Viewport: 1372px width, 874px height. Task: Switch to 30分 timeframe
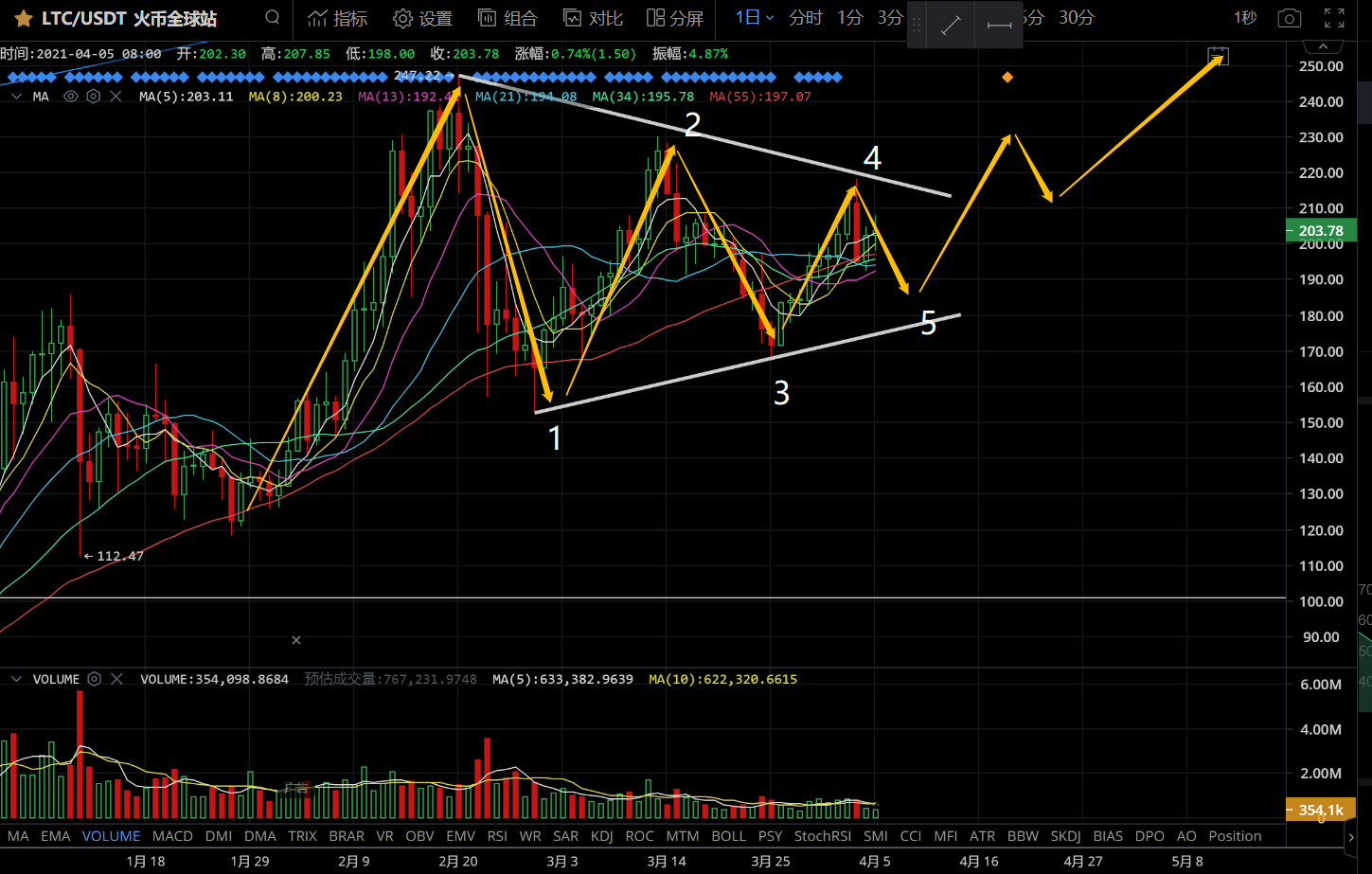pyautogui.click(x=1077, y=18)
